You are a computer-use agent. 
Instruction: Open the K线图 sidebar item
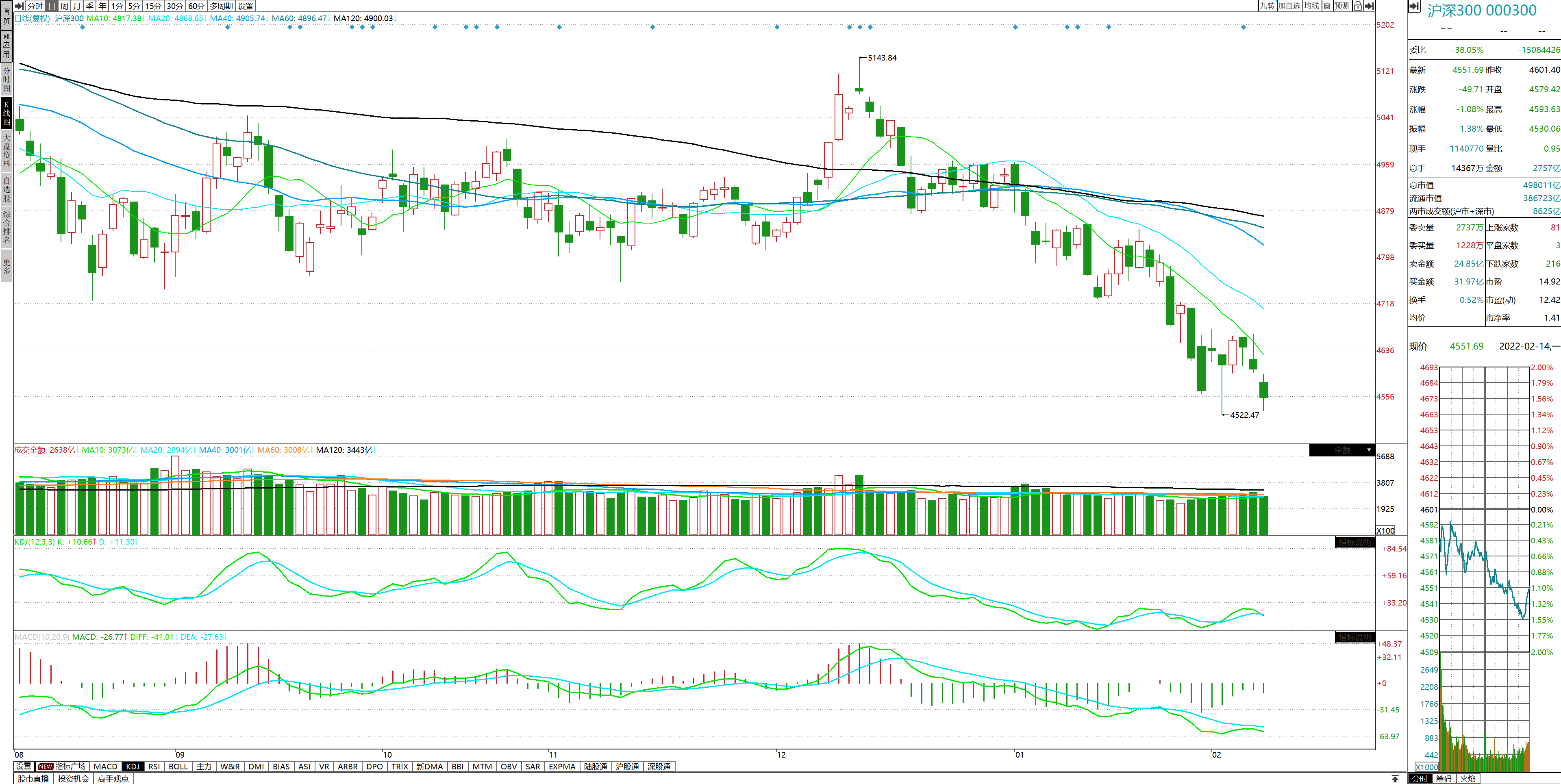[x=7, y=113]
